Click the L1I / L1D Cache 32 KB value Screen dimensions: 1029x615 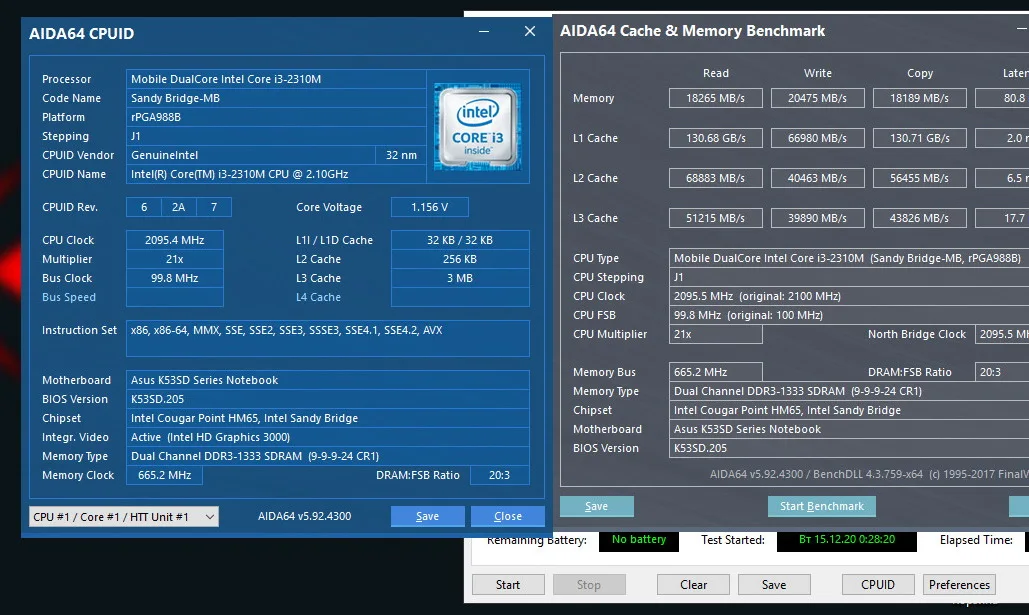(x=460, y=240)
